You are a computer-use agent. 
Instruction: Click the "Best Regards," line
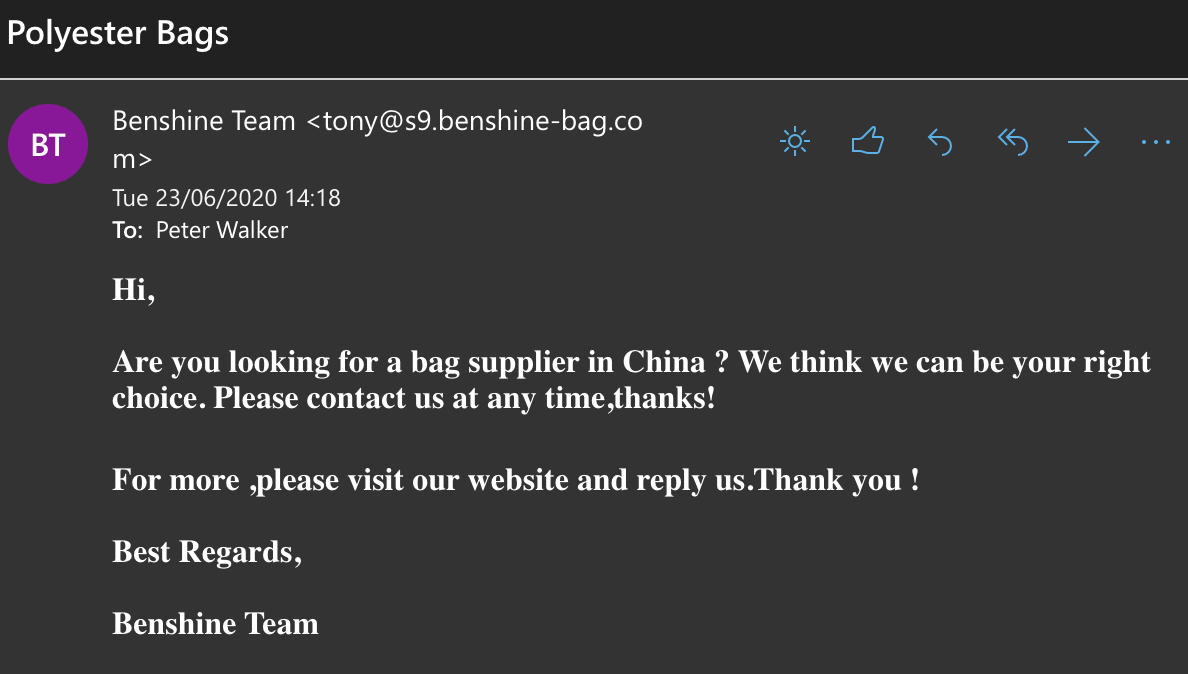pos(207,551)
